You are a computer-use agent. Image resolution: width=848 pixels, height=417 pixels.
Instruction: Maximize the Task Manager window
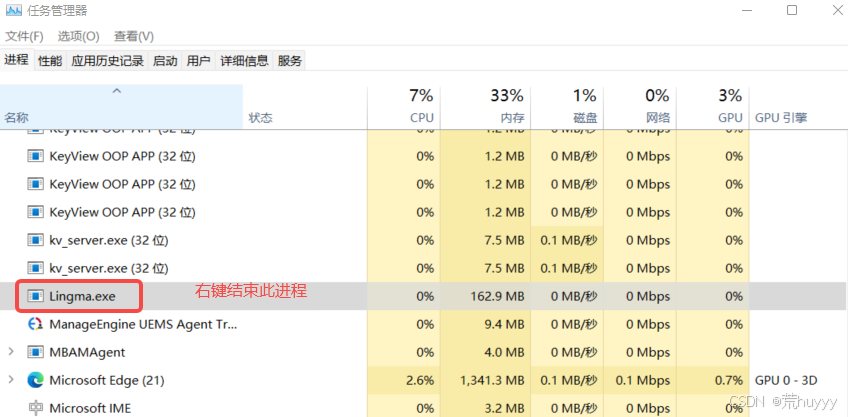coord(792,10)
